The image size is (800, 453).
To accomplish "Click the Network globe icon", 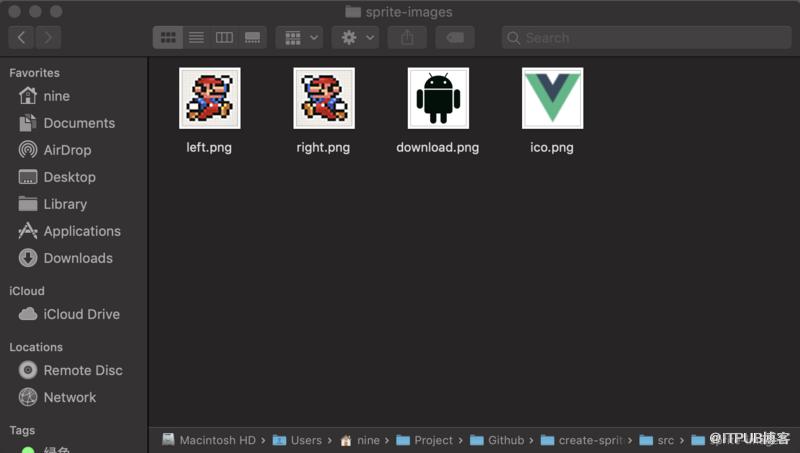I will 28,397.
